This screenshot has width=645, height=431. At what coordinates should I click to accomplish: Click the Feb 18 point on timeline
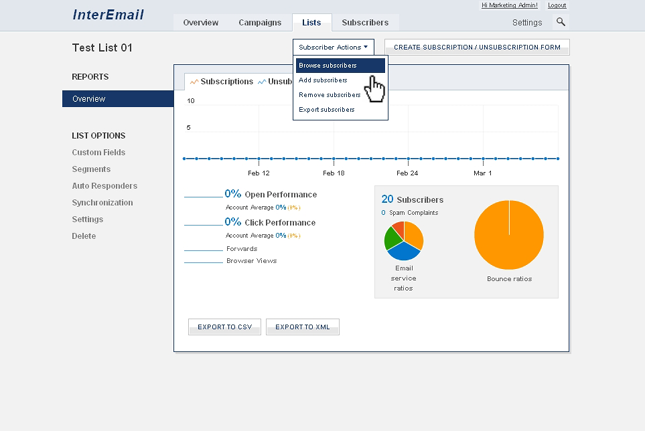pyautogui.click(x=334, y=158)
